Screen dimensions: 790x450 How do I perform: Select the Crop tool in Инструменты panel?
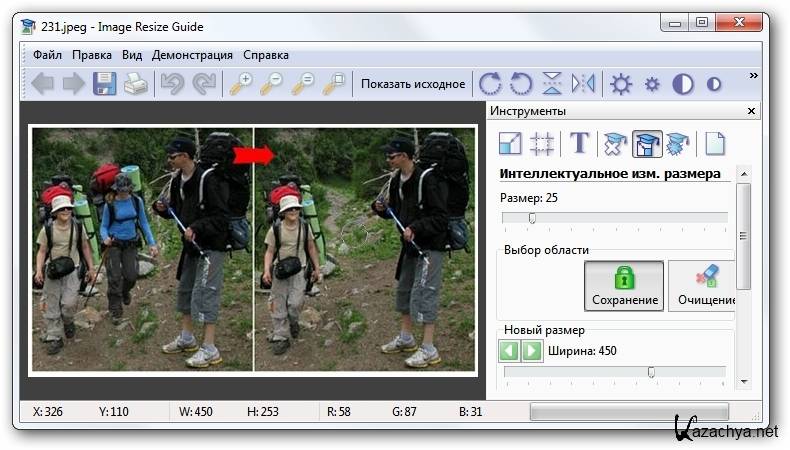coord(542,144)
